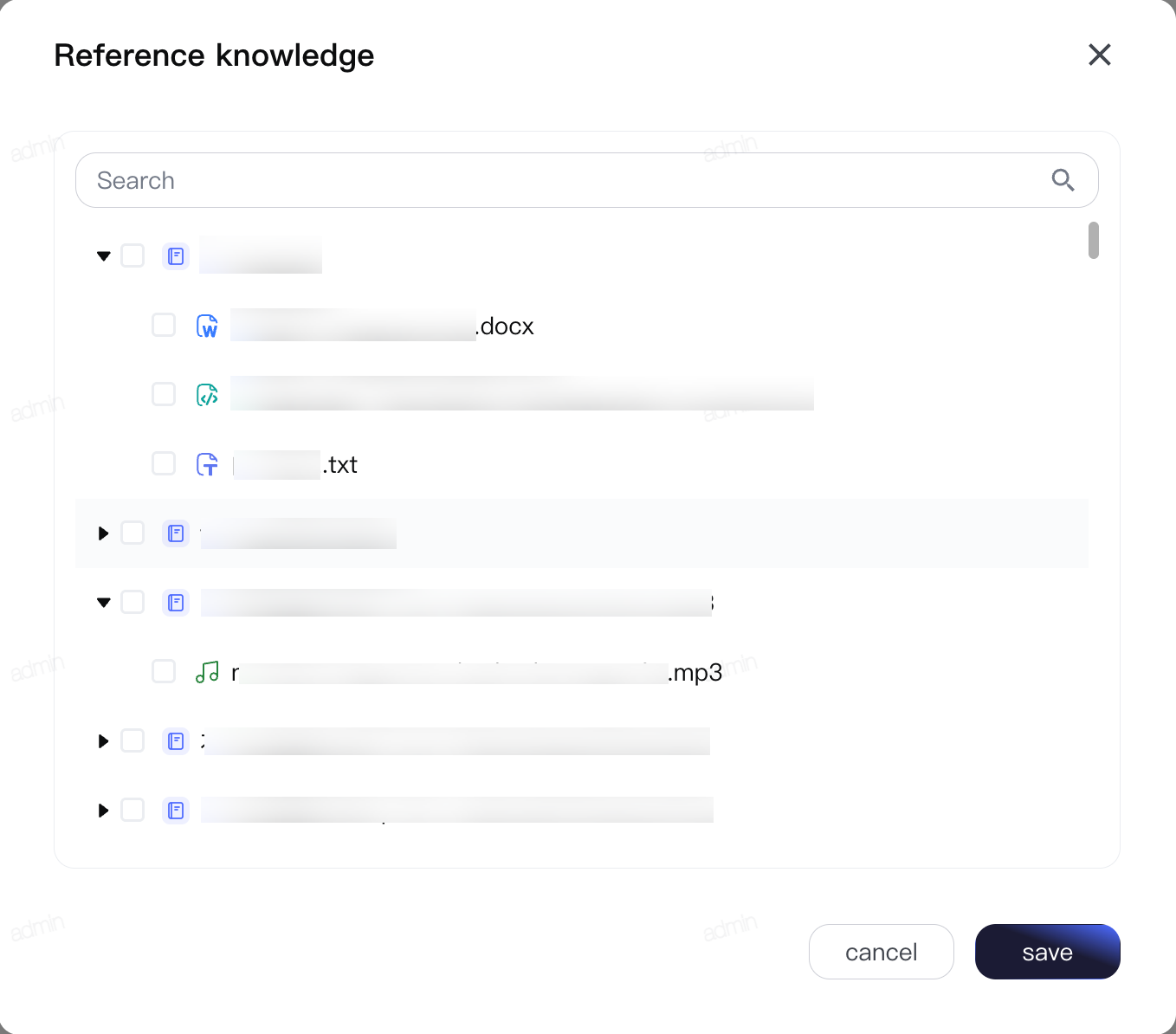Click the knowledge base icon above the .mp3 file
Image resolution: width=1176 pixels, height=1034 pixels.
tap(176, 603)
